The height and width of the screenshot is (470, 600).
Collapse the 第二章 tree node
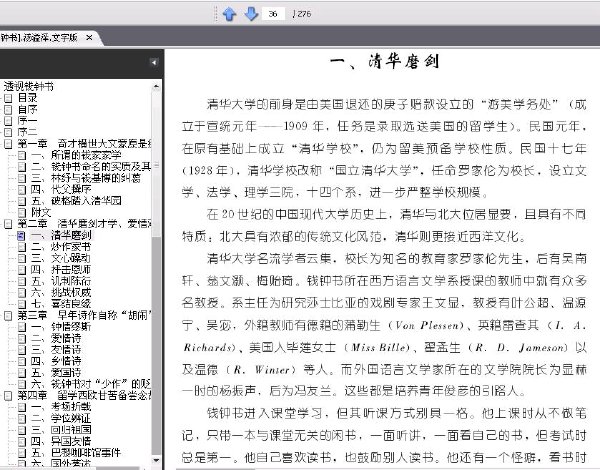point(8,224)
